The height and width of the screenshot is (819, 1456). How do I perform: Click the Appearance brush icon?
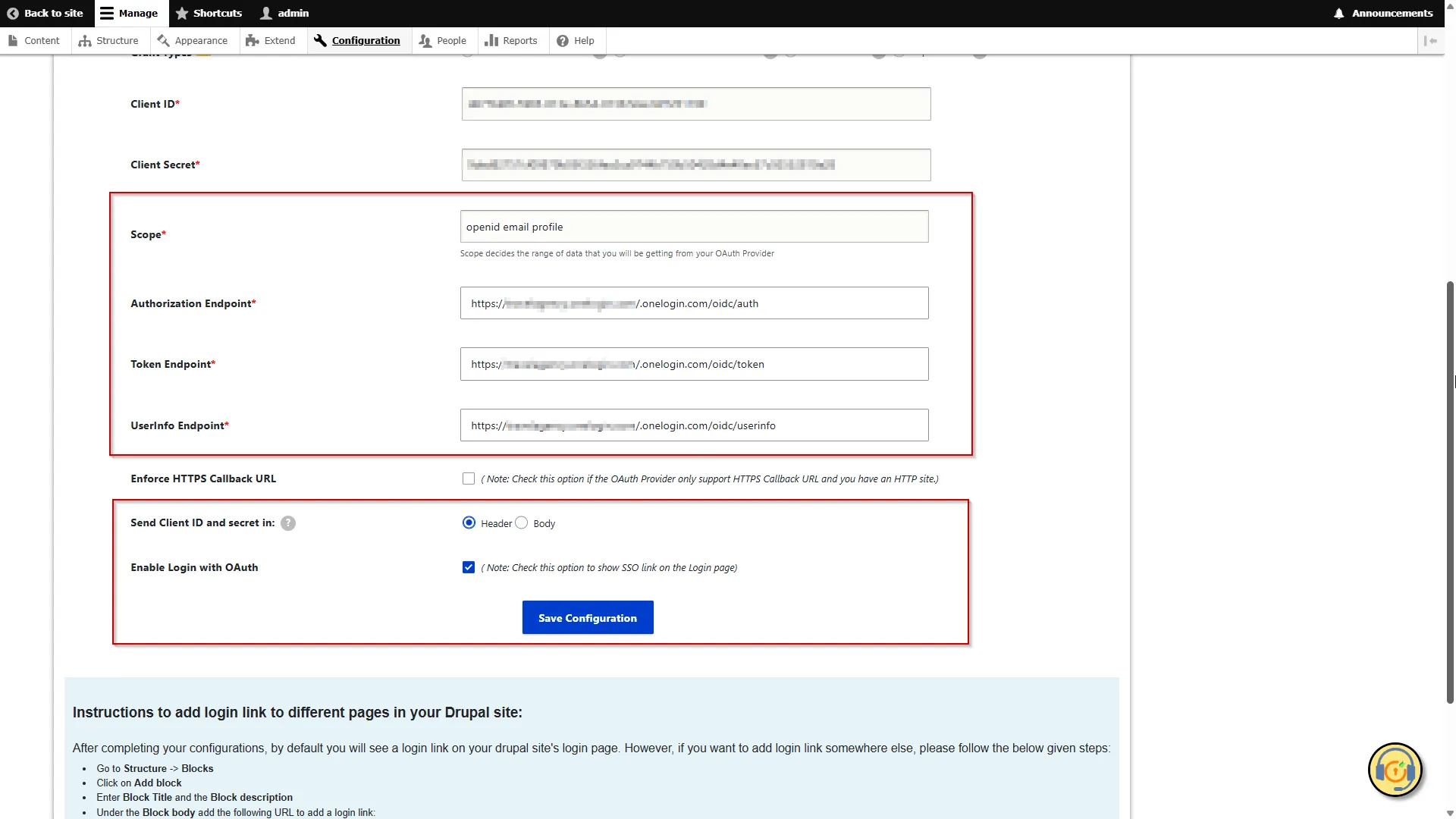[x=163, y=41]
